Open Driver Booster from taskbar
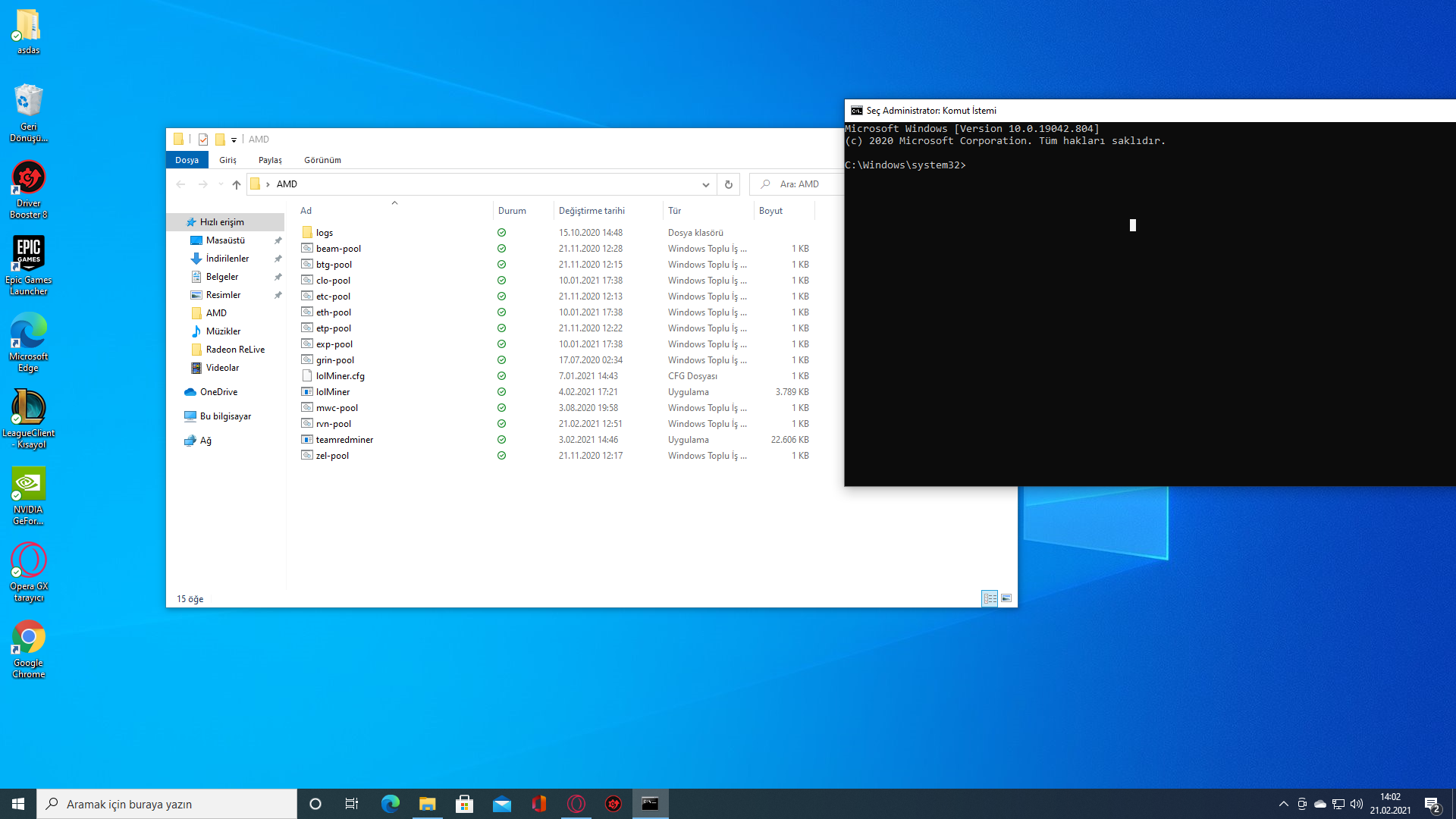Viewport: 1456px width, 819px height. pyautogui.click(x=613, y=804)
